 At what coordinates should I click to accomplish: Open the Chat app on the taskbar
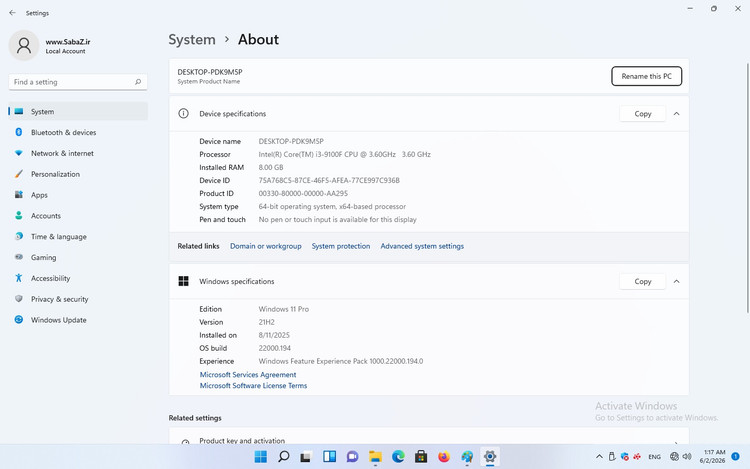tap(353, 457)
